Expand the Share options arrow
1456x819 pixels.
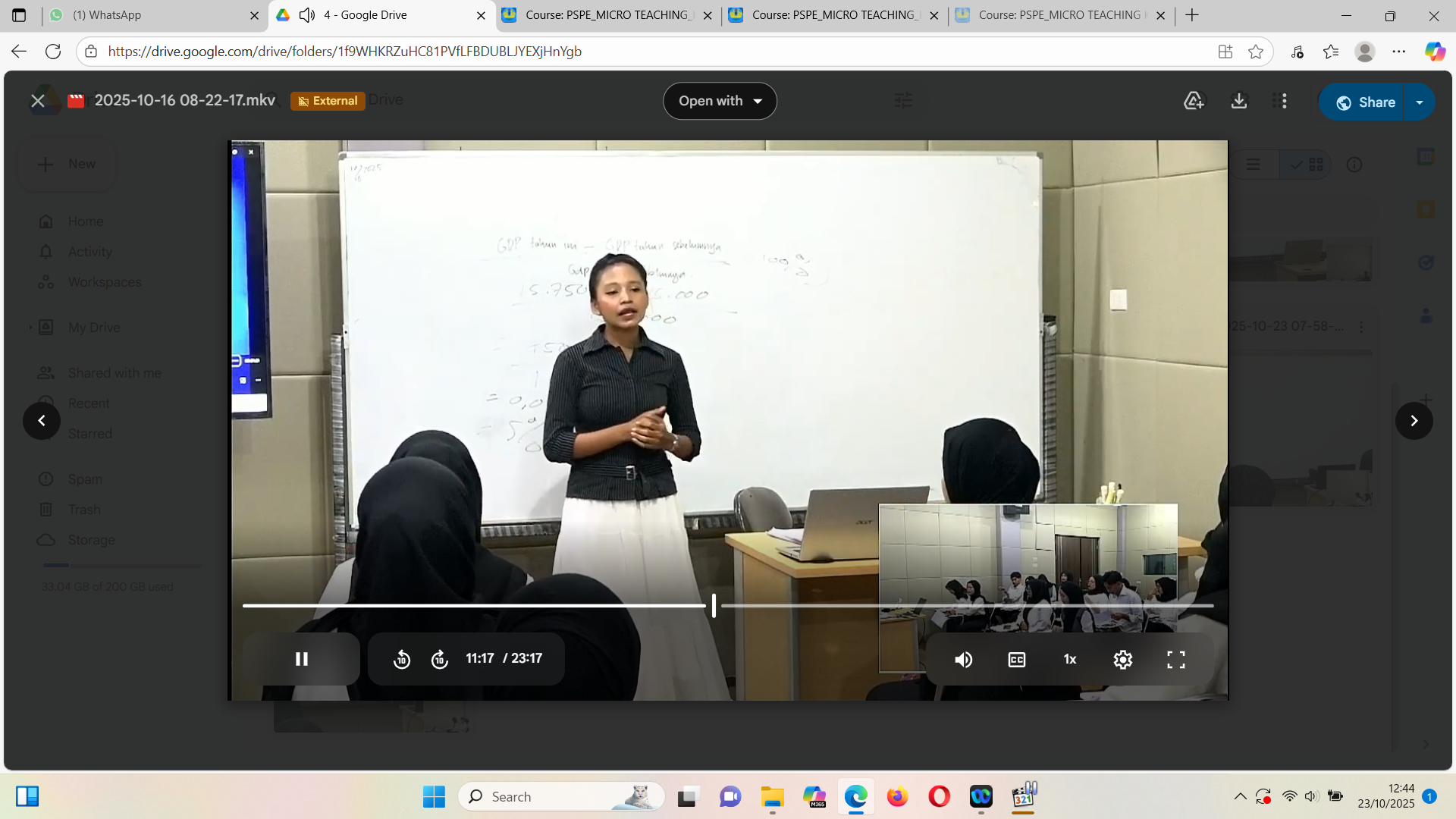pyautogui.click(x=1420, y=102)
